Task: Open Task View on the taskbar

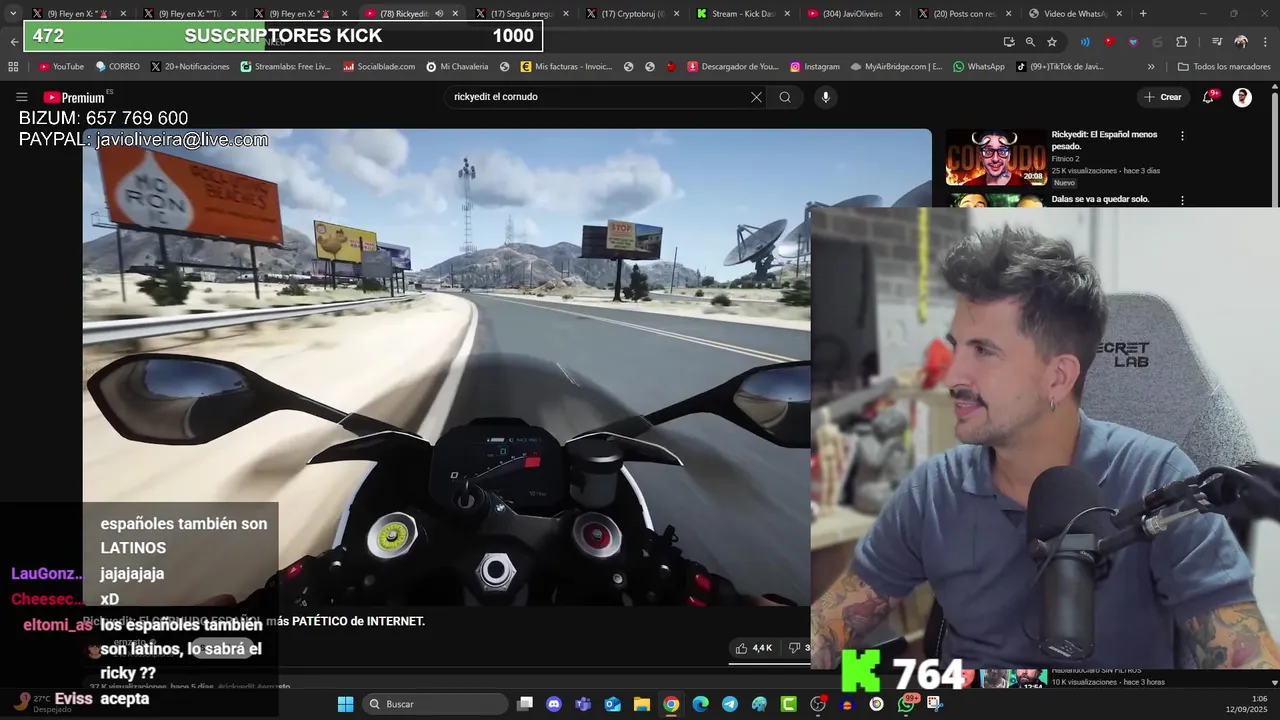Action: 525,704
